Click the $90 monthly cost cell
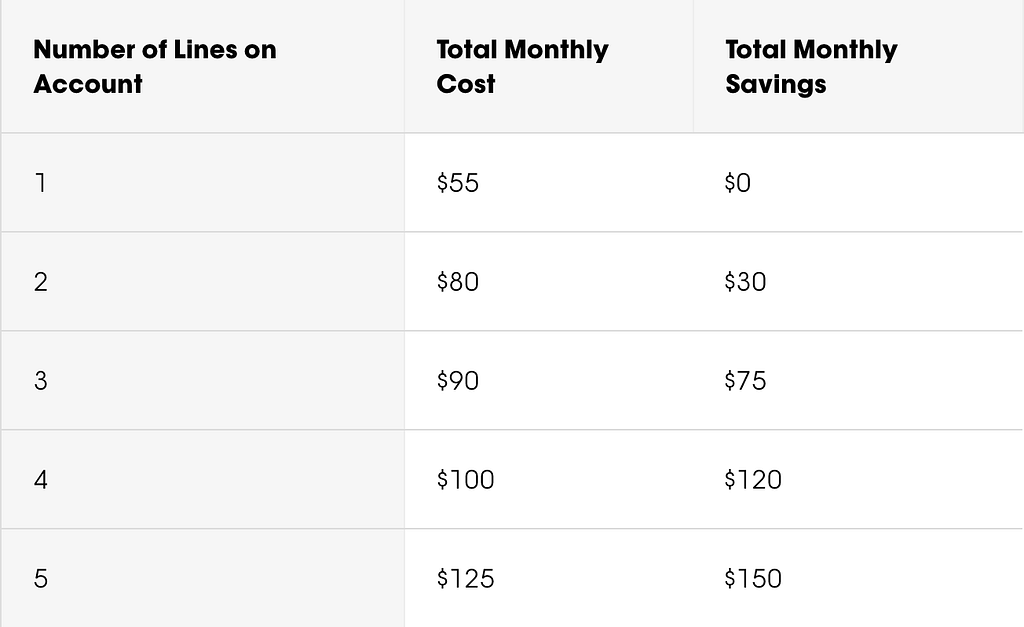Image resolution: width=1024 pixels, height=627 pixels. [x=549, y=380]
